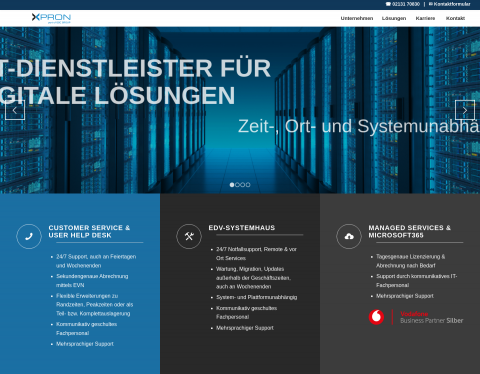Screen dimensions: 480x374
Task: Click 'Tagesgenaue Lizenzierung & Abrechnung' bullet
Action: (411, 261)
